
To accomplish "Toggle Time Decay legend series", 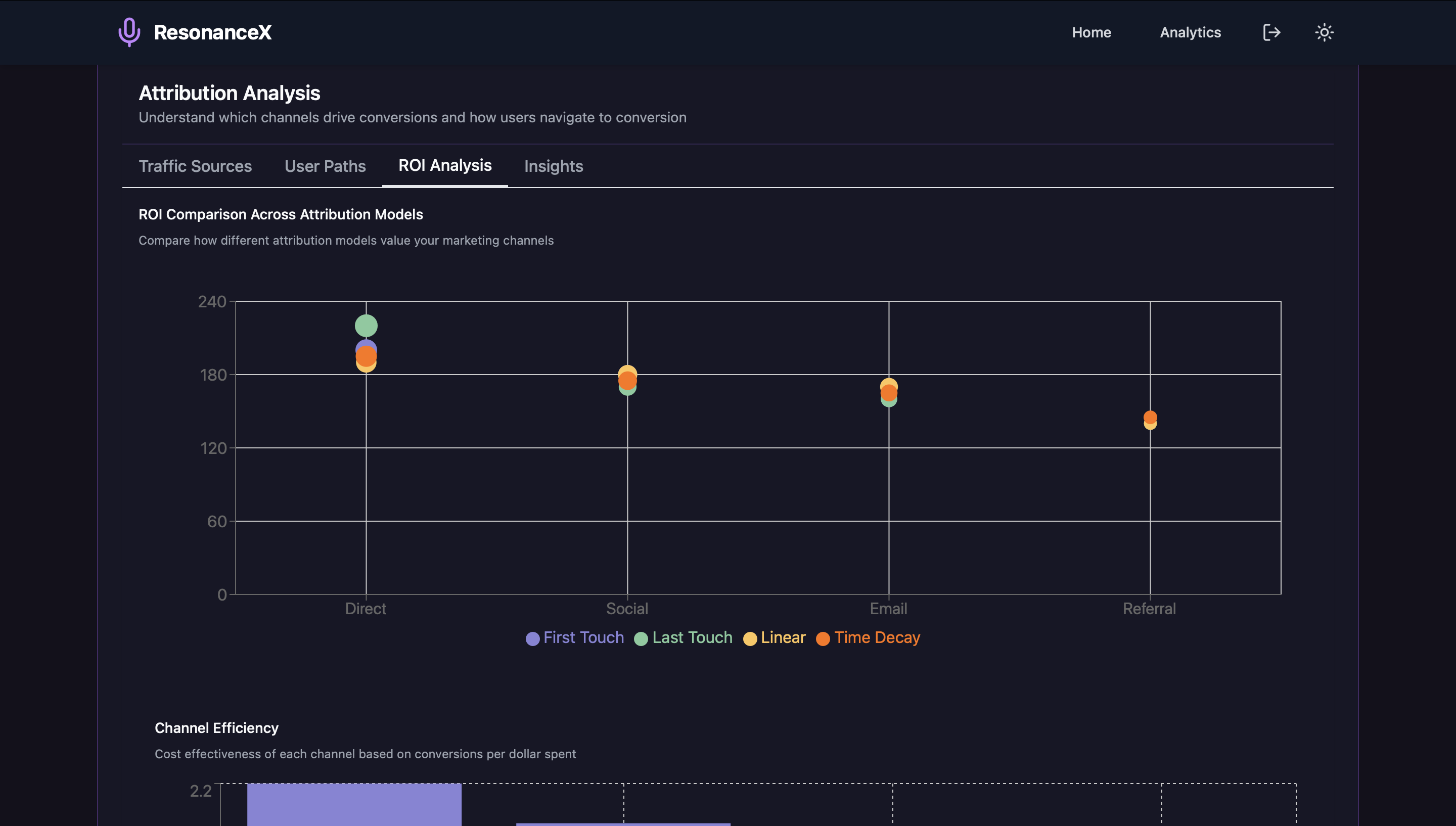I will pos(868,637).
